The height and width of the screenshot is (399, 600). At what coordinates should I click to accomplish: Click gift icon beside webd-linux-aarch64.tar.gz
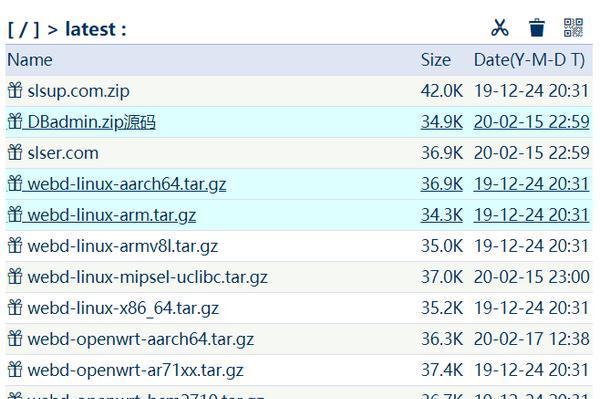tap(15, 184)
